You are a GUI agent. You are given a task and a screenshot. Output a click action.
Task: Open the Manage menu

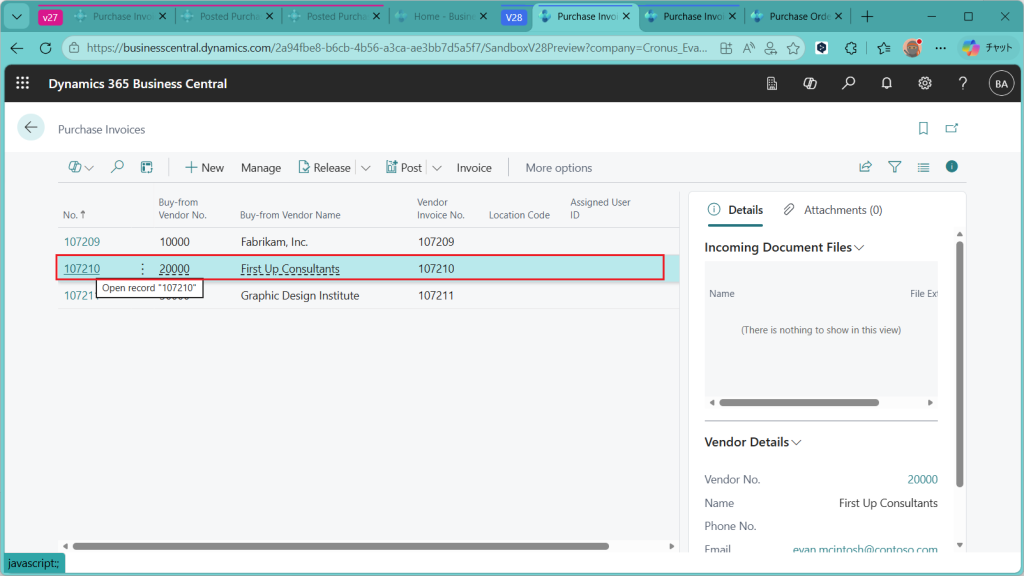[x=261, y=168]
